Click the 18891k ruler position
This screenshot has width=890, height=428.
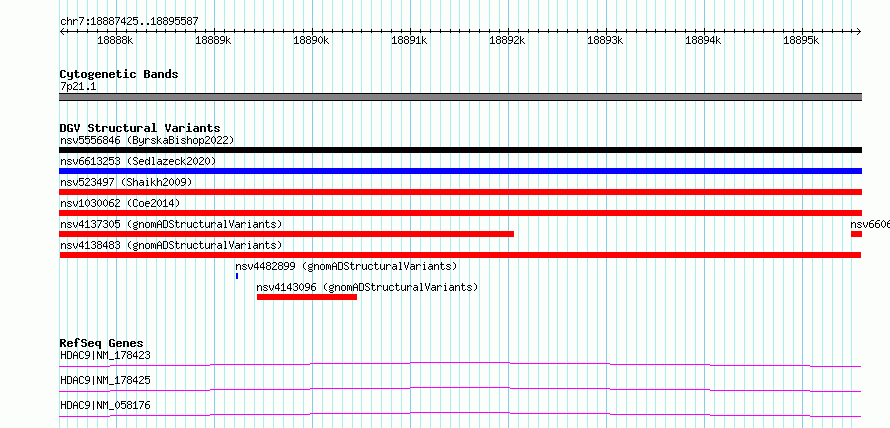click(410, 40)
